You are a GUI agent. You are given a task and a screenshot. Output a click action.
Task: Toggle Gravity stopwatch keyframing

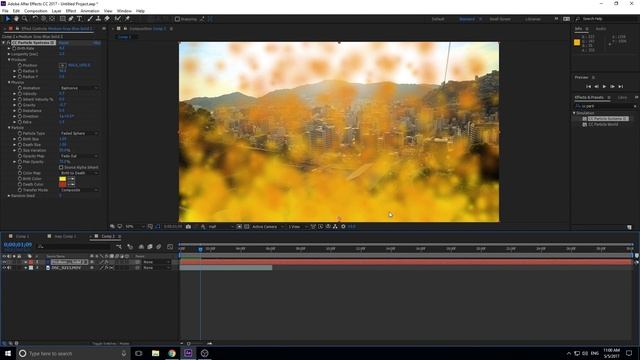tap(20, 105)
